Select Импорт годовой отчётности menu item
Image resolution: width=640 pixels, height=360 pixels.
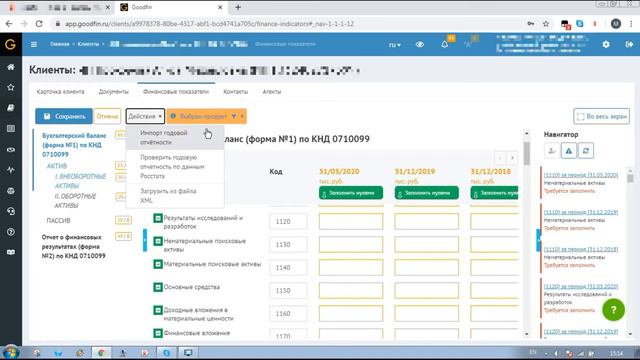(175, 138)
